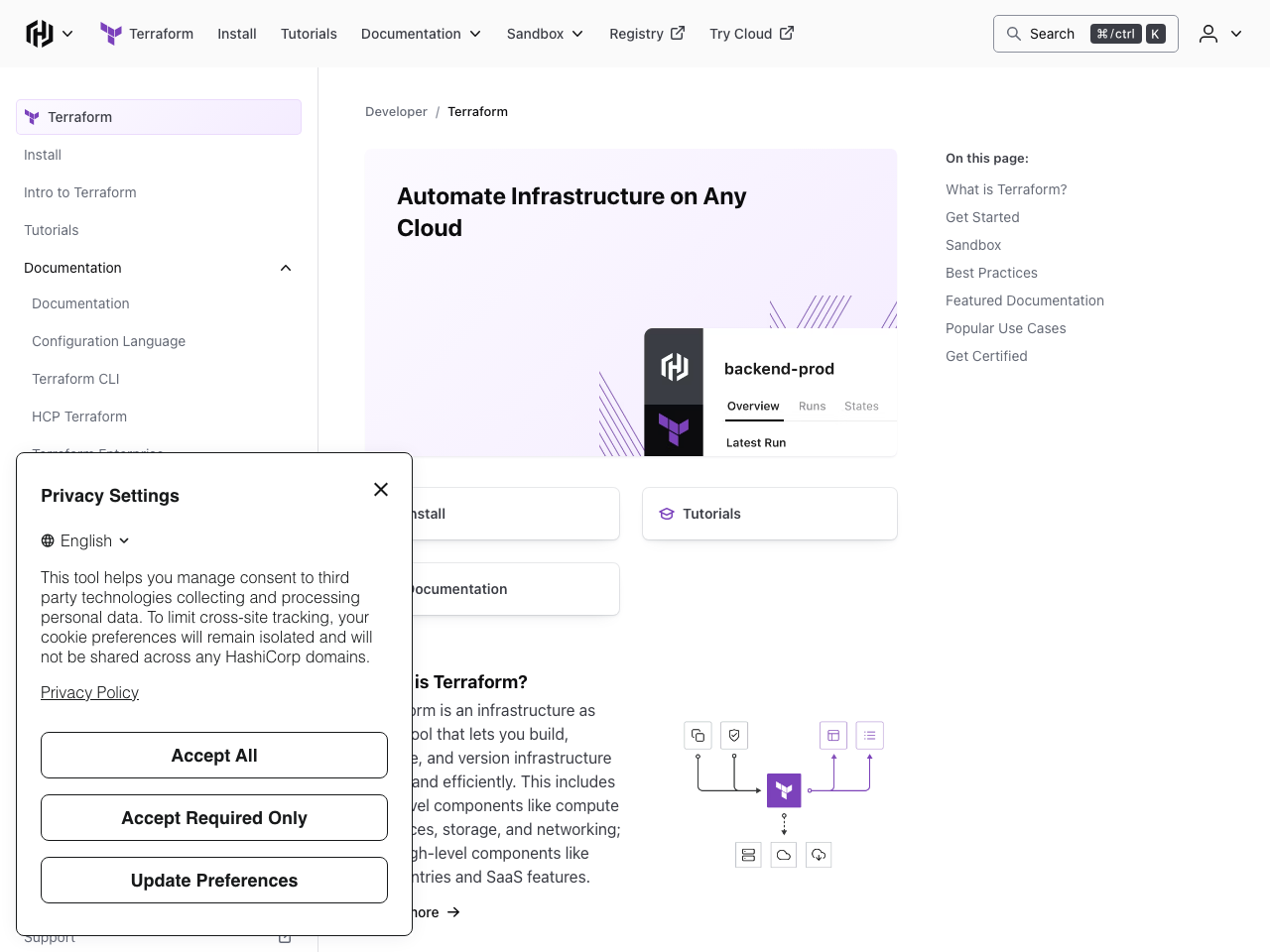Click the HashiCorp logo in the top left
Viewport: 1270px width, 952px height.
point(38,33)
